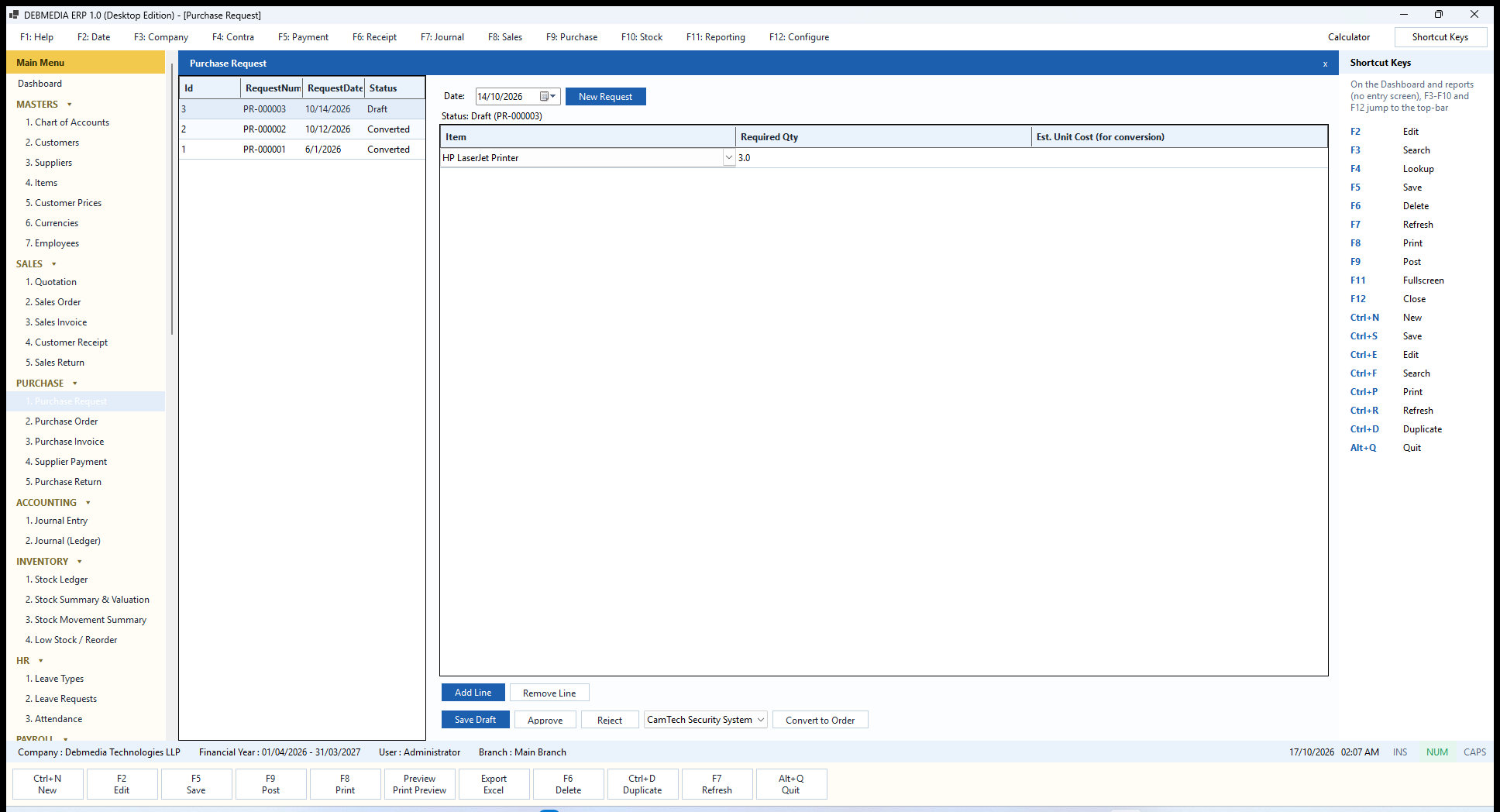The width and height of the screenshot is (1500, 812).
Task: Open the F10: Stock menu
Action: pyautogui.click(x=642, y=37)
